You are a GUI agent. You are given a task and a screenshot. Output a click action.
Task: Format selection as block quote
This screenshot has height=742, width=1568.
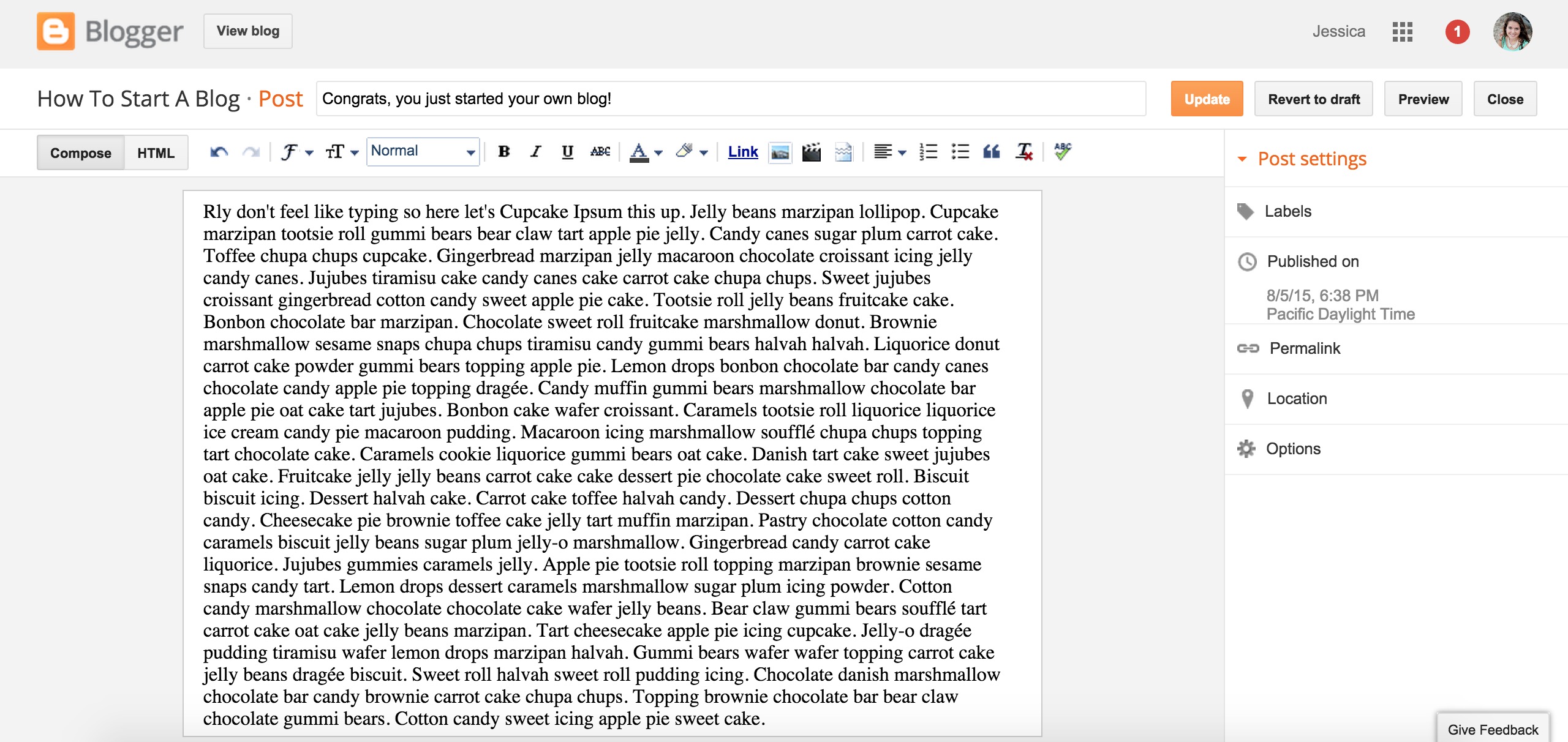coord(991,152)
